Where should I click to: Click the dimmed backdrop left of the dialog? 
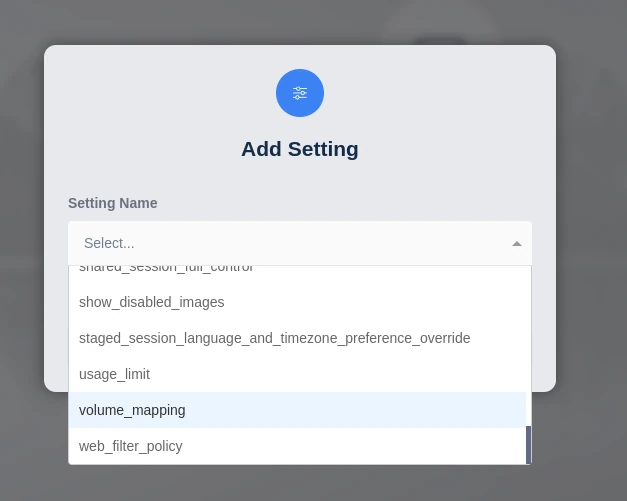tap(20, 250)
